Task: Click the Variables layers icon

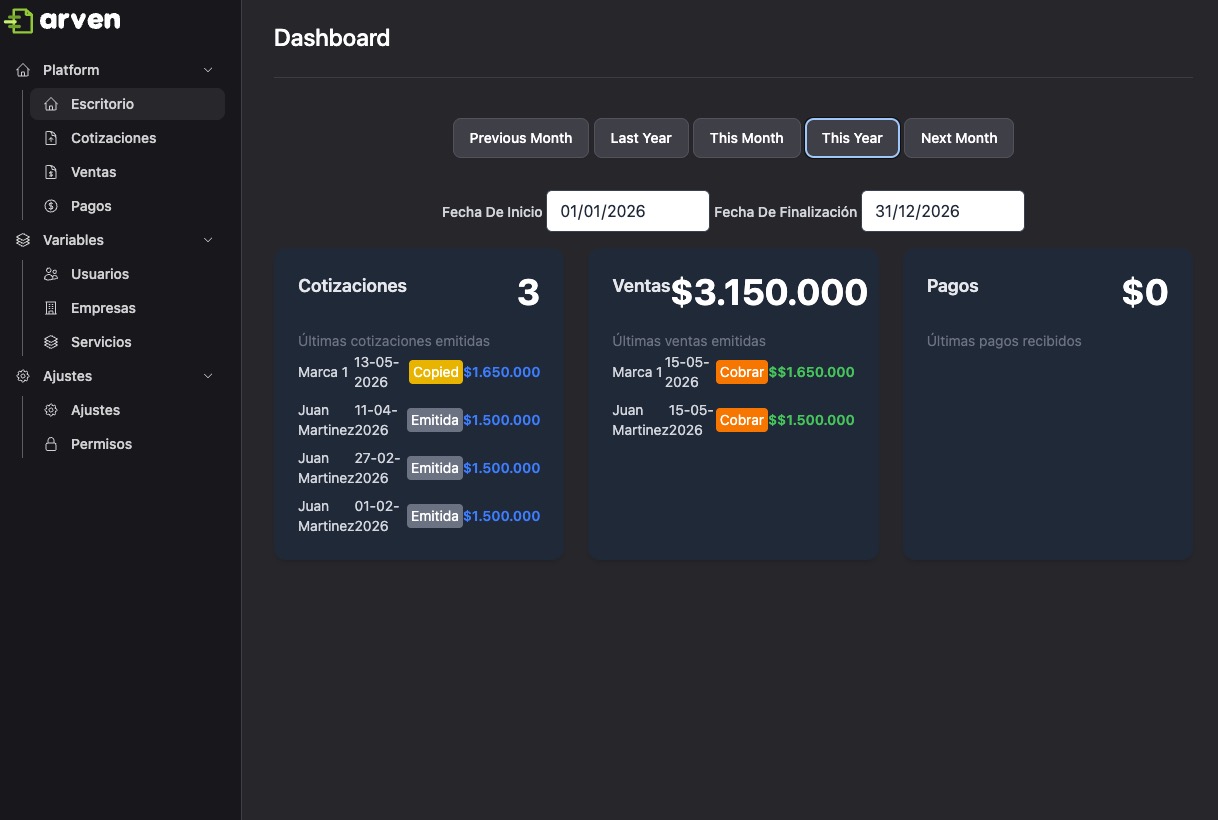Action: [x=23, y=240]
